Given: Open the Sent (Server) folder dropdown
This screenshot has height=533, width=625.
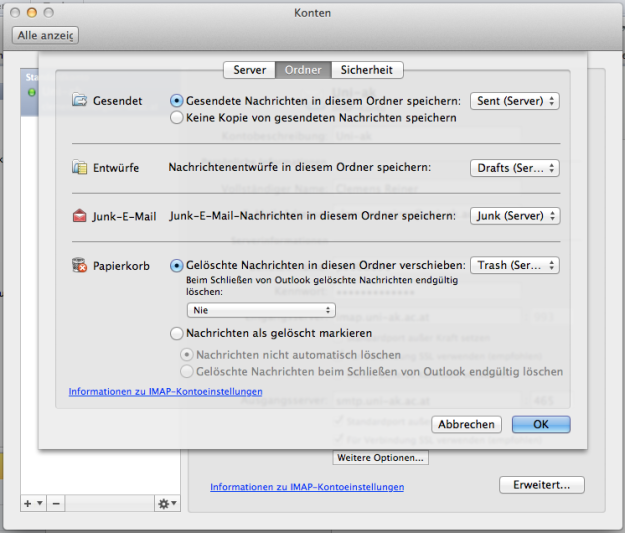Looking at the screenshot, I should 514,101.
